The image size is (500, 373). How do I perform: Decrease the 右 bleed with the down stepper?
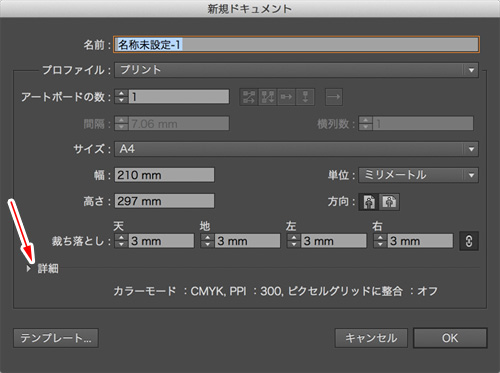[x=380, y=244]
